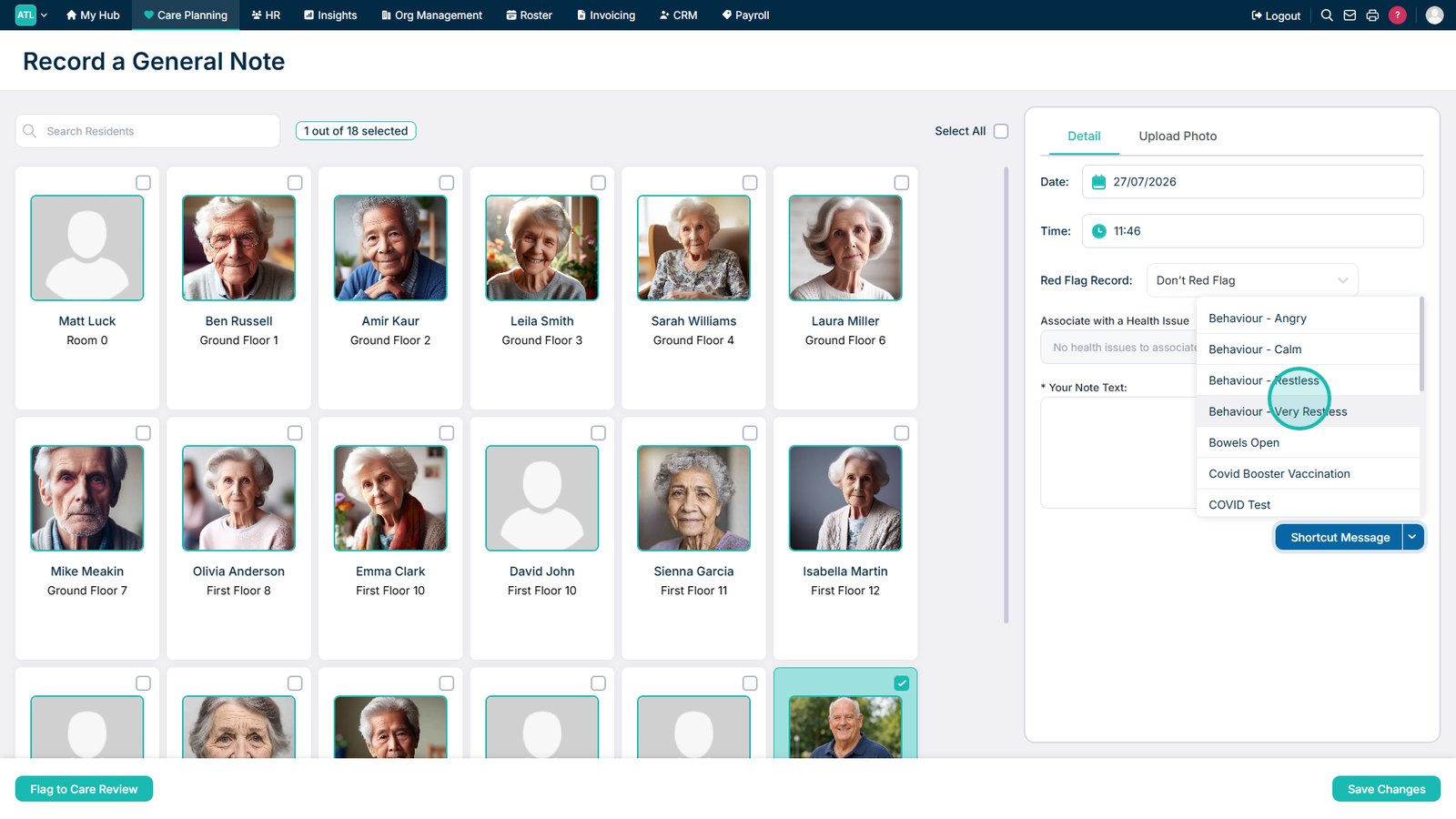Click the Save Changes button
1456x819 pixels.
[x=1386, y=789]
